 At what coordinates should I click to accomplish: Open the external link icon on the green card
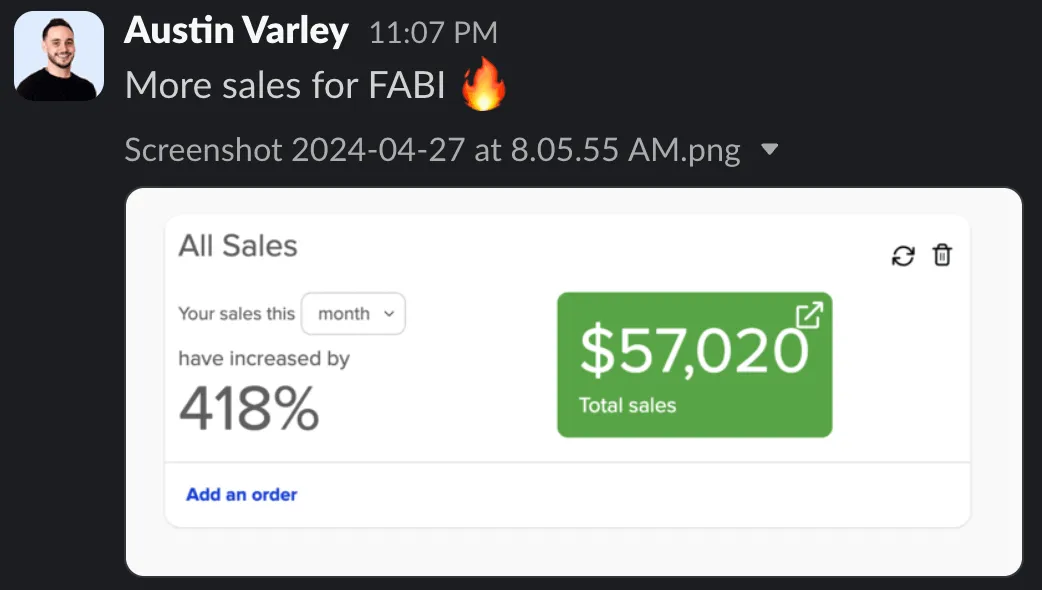click(808, 315)
